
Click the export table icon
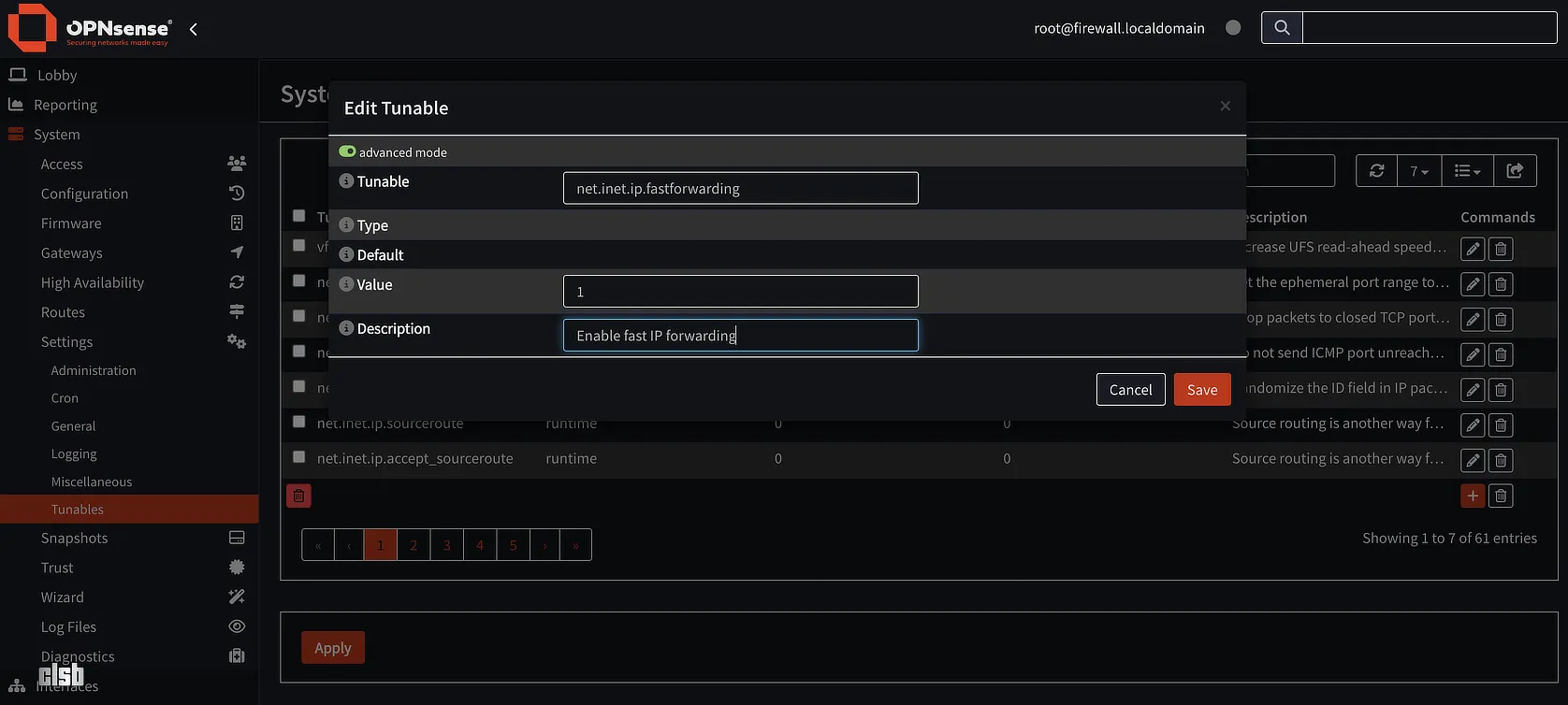tap(1515, 171)
